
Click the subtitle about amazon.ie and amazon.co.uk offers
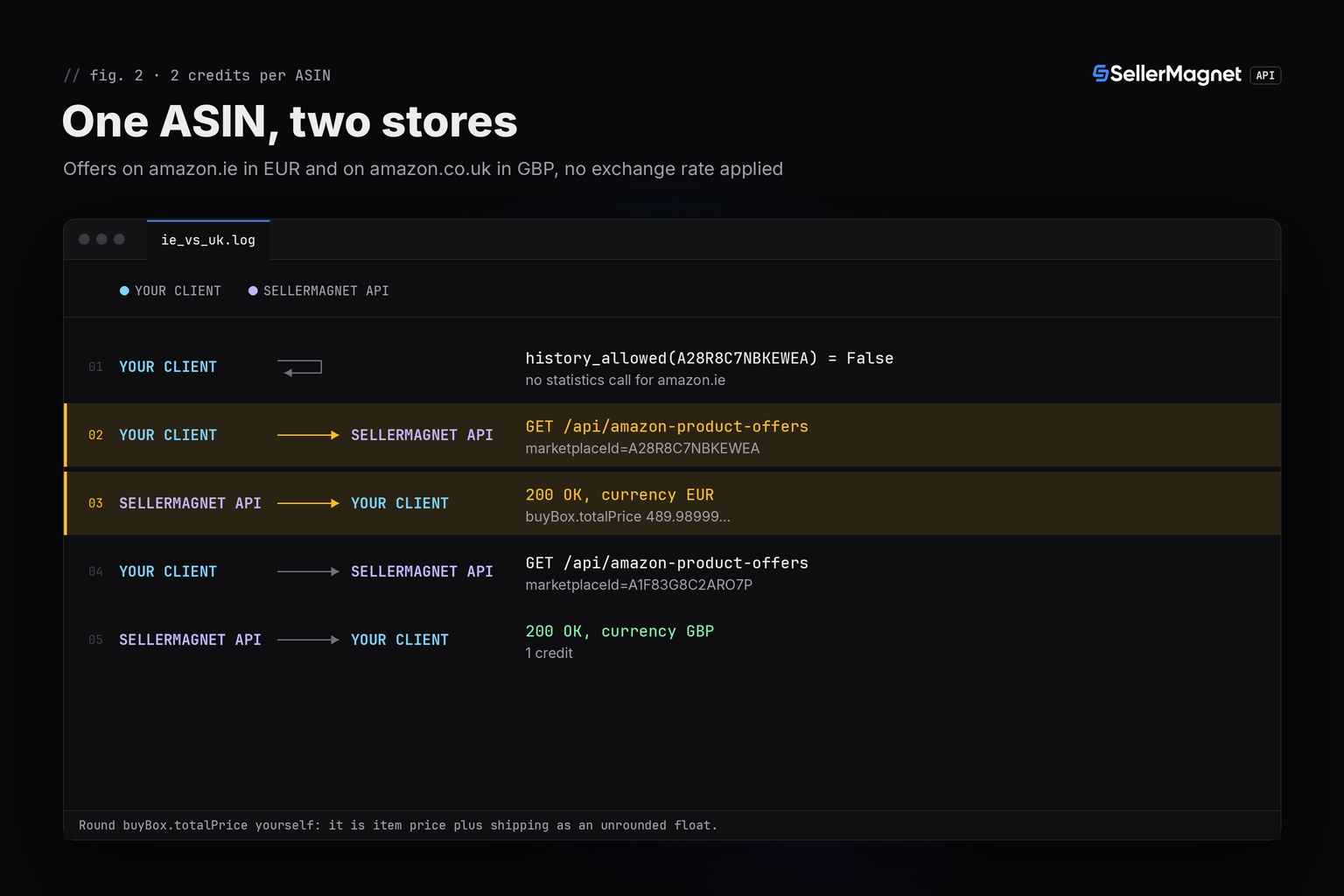point(423,169)
